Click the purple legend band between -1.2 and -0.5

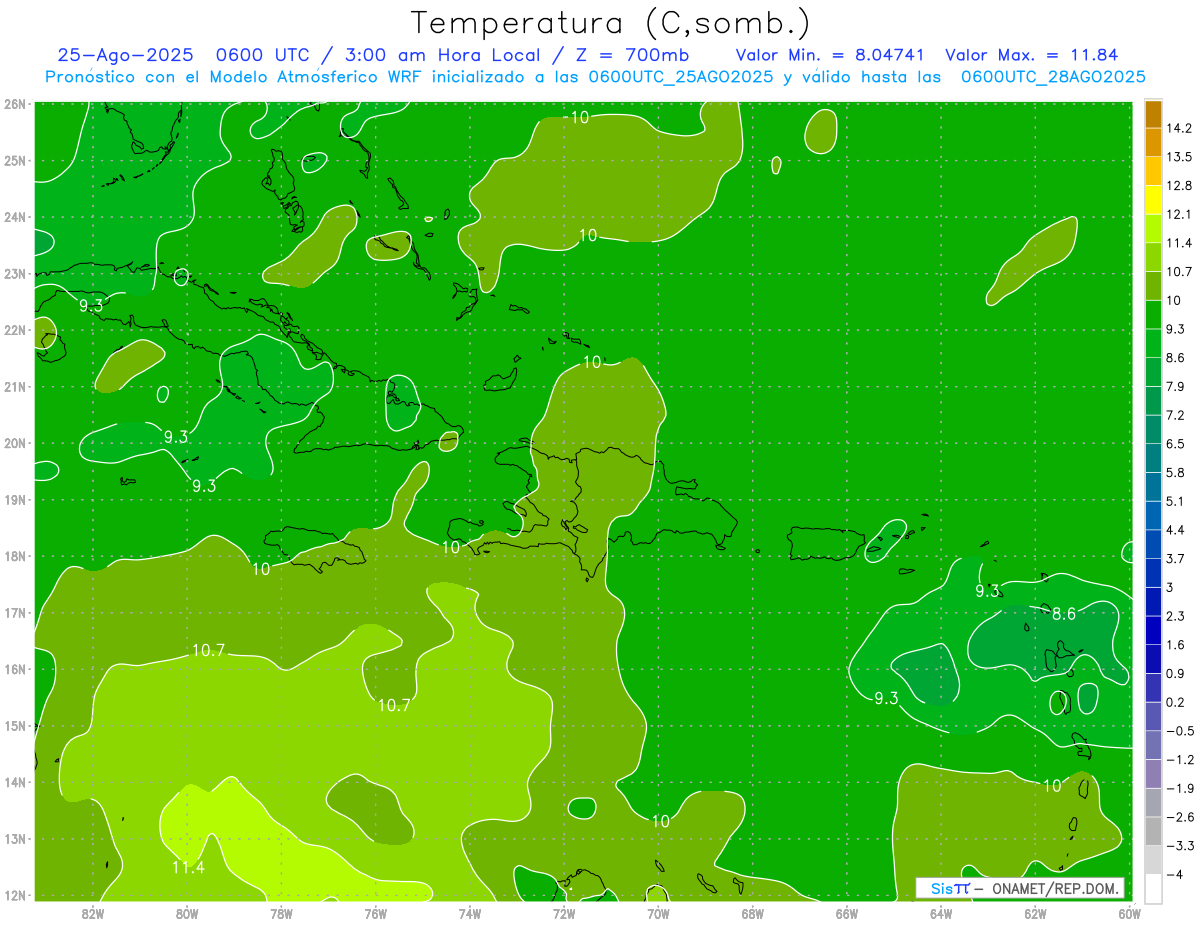[1153, 745]
